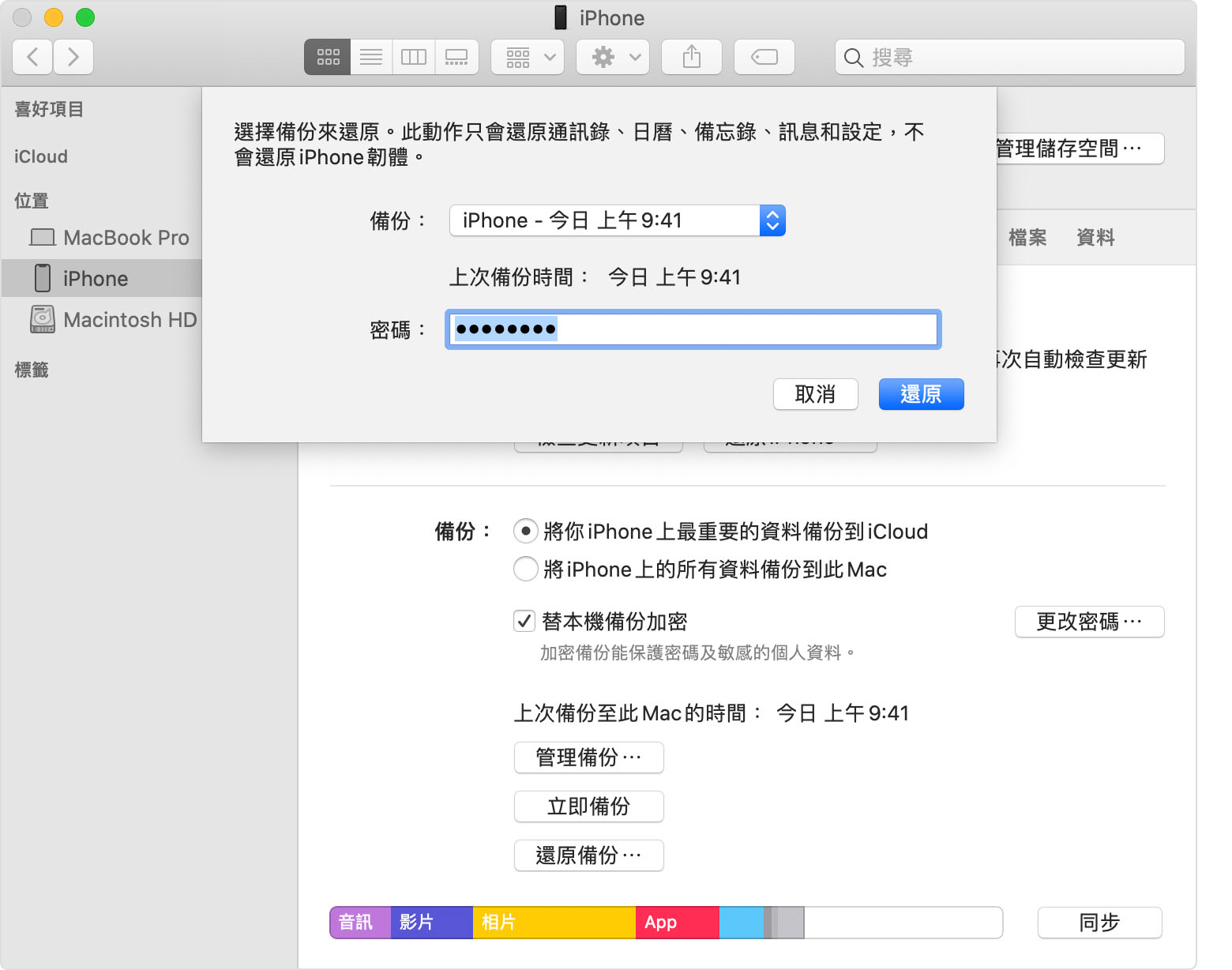This screenshot has height=970, width=1232.
Task: Select backup to iCloud radio option
Action: pos(526,531)
